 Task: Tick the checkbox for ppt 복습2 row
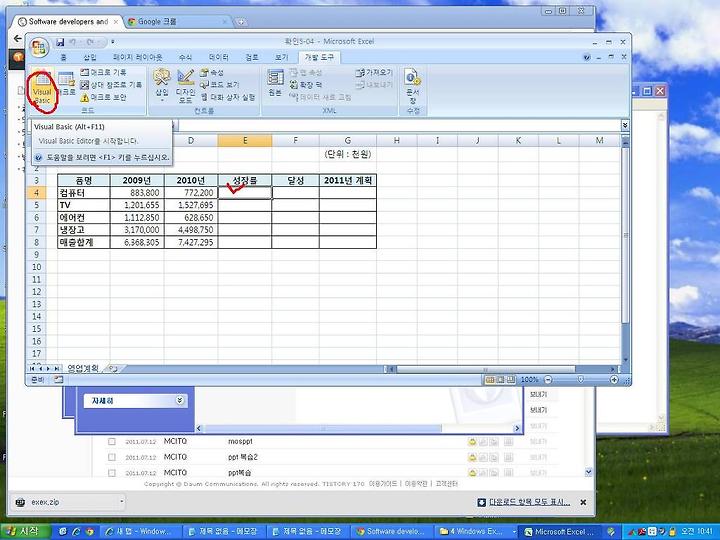[x=112, y=457]
